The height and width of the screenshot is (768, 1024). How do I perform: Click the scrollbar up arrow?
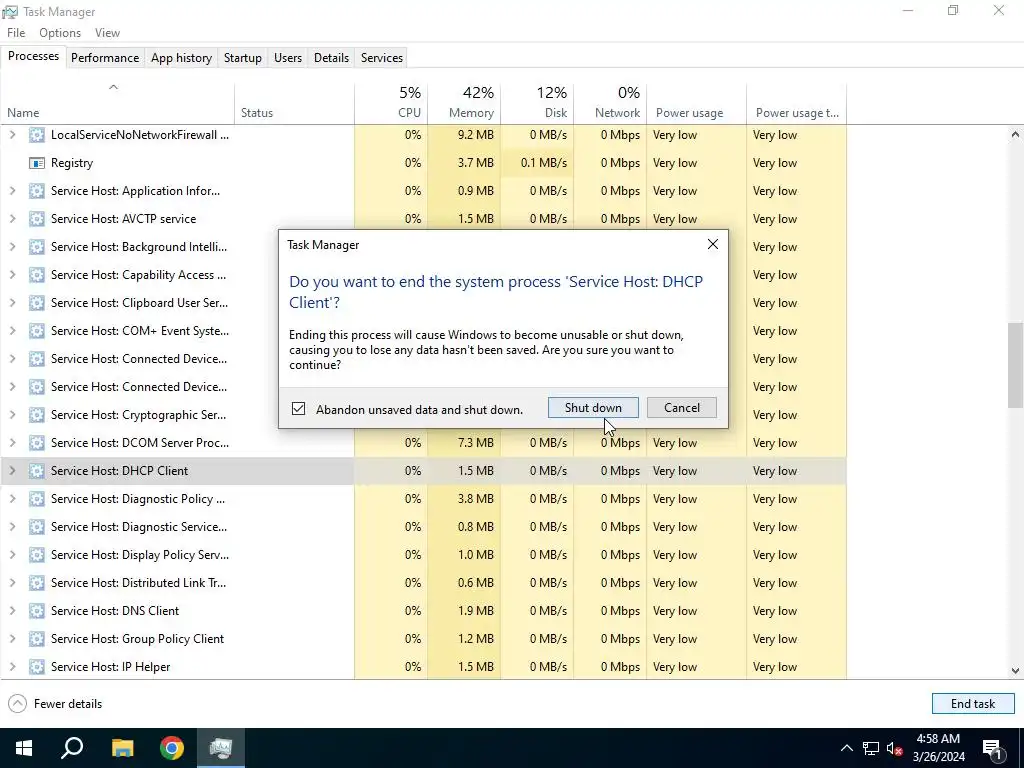(1015, 135)
